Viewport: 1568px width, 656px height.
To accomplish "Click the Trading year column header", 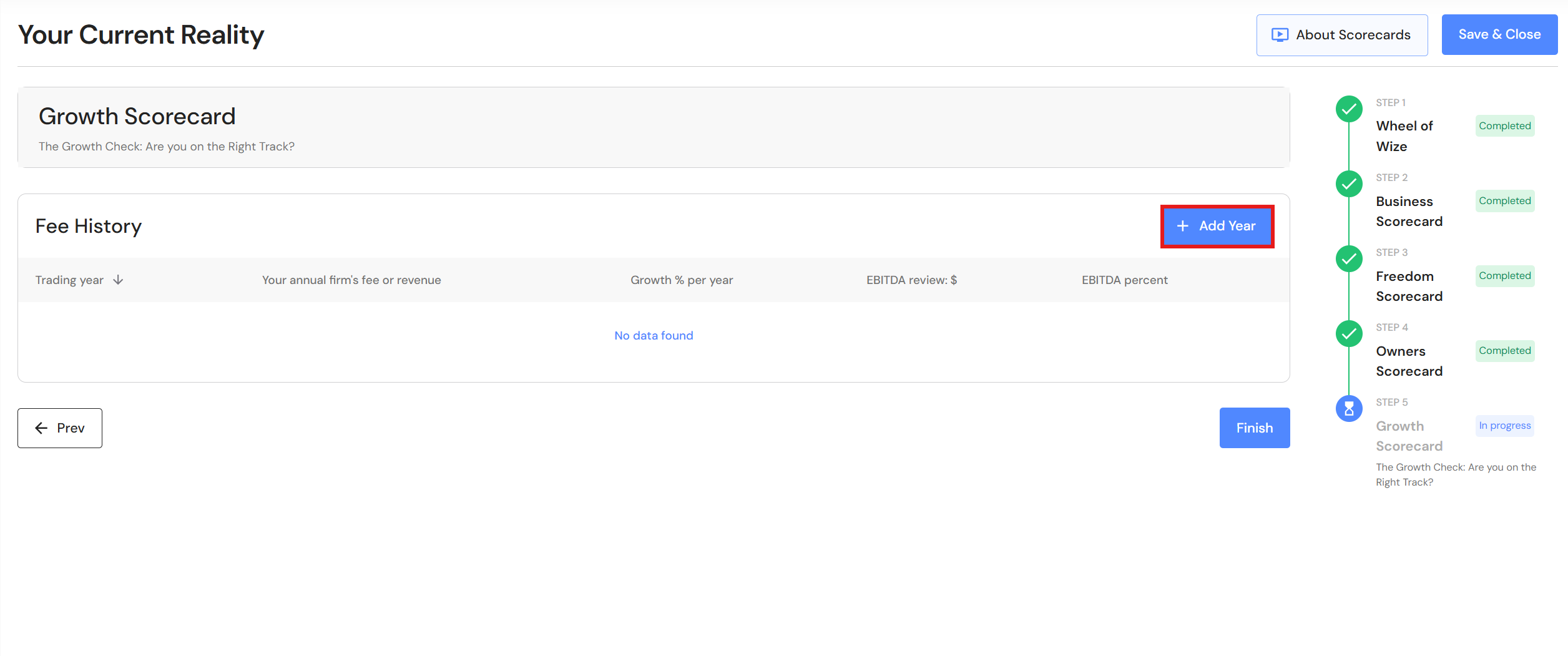I will tap(69, 280).
